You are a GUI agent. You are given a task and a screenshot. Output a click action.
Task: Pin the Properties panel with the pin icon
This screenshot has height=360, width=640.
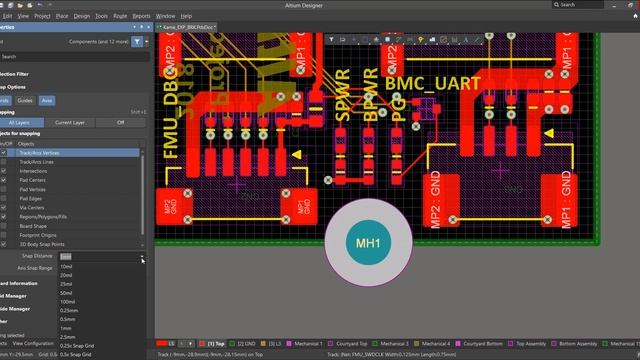click(142, 27)
